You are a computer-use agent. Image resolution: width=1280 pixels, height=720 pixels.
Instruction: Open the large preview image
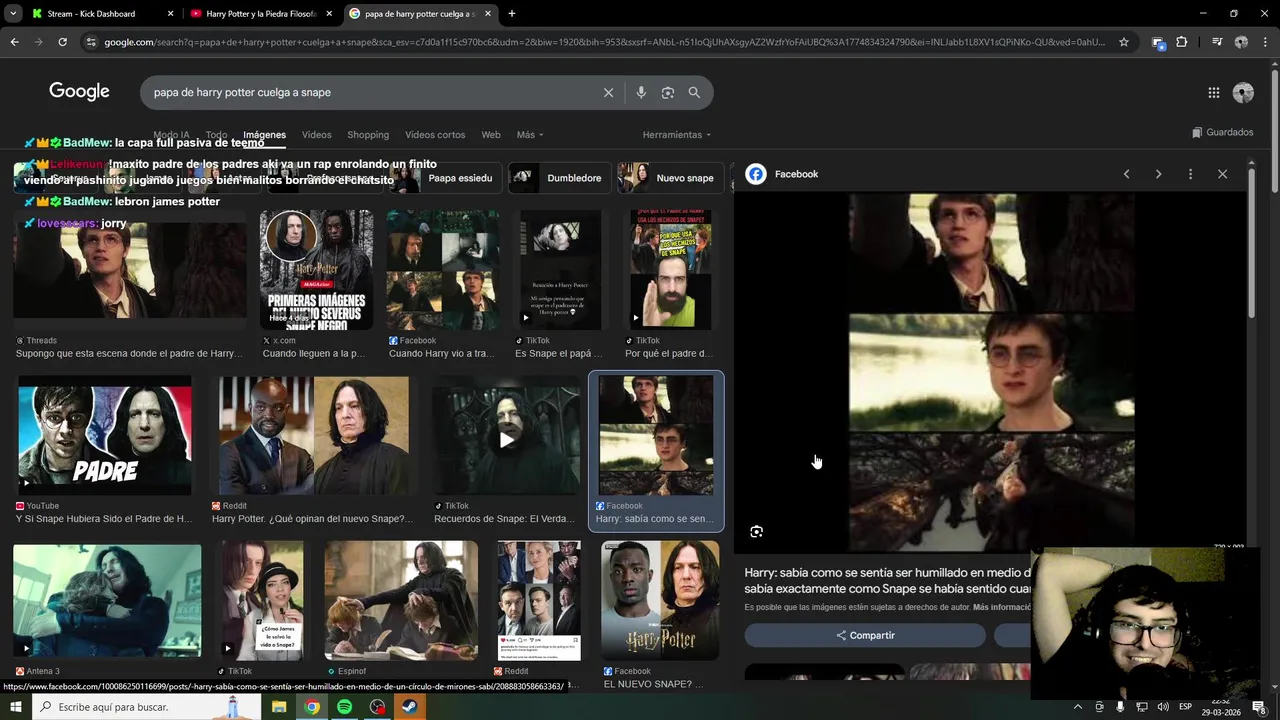991,372
